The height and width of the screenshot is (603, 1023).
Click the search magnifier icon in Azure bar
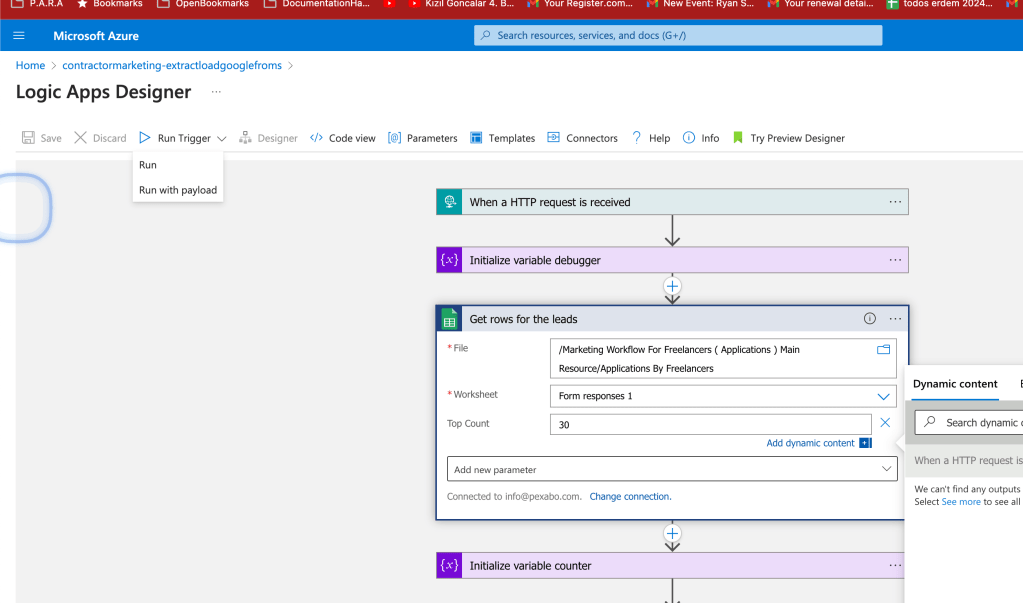click(485, 35)
